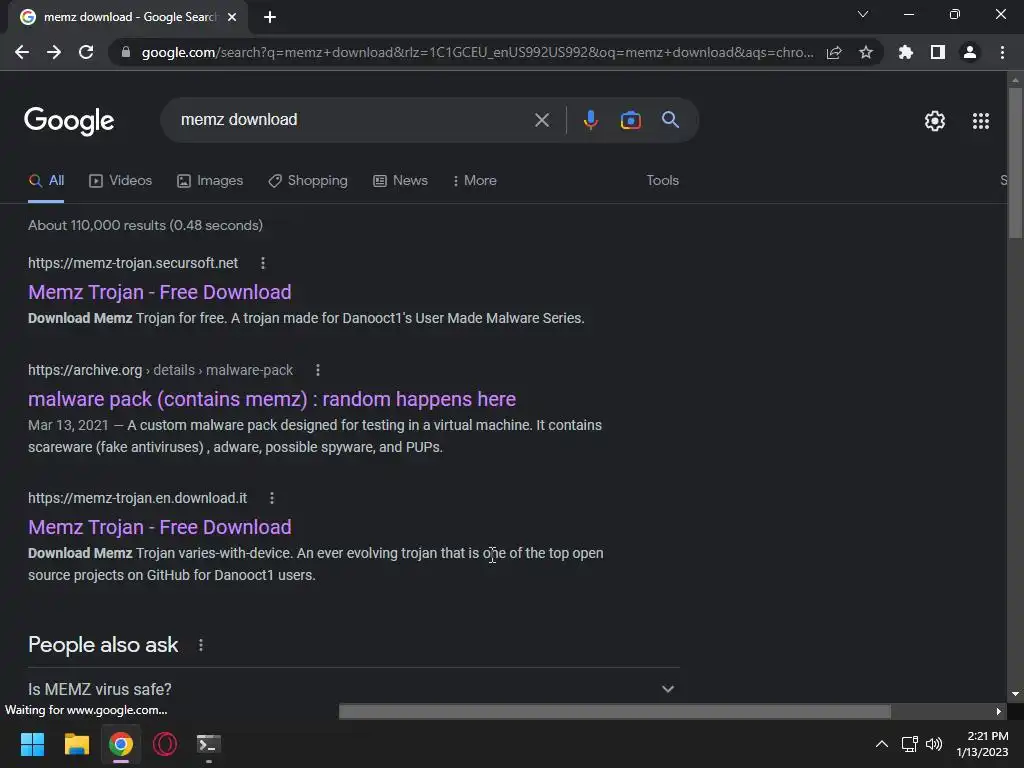The width and height of the screenshot is (1024, 768).
Task: Switch to News results tab
Action: click(x=400, y=181)
